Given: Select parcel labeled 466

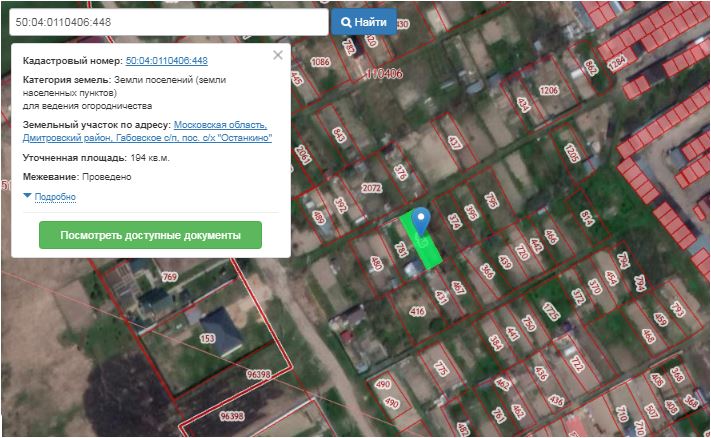Looking at the screenshot, I should [551, 237].
